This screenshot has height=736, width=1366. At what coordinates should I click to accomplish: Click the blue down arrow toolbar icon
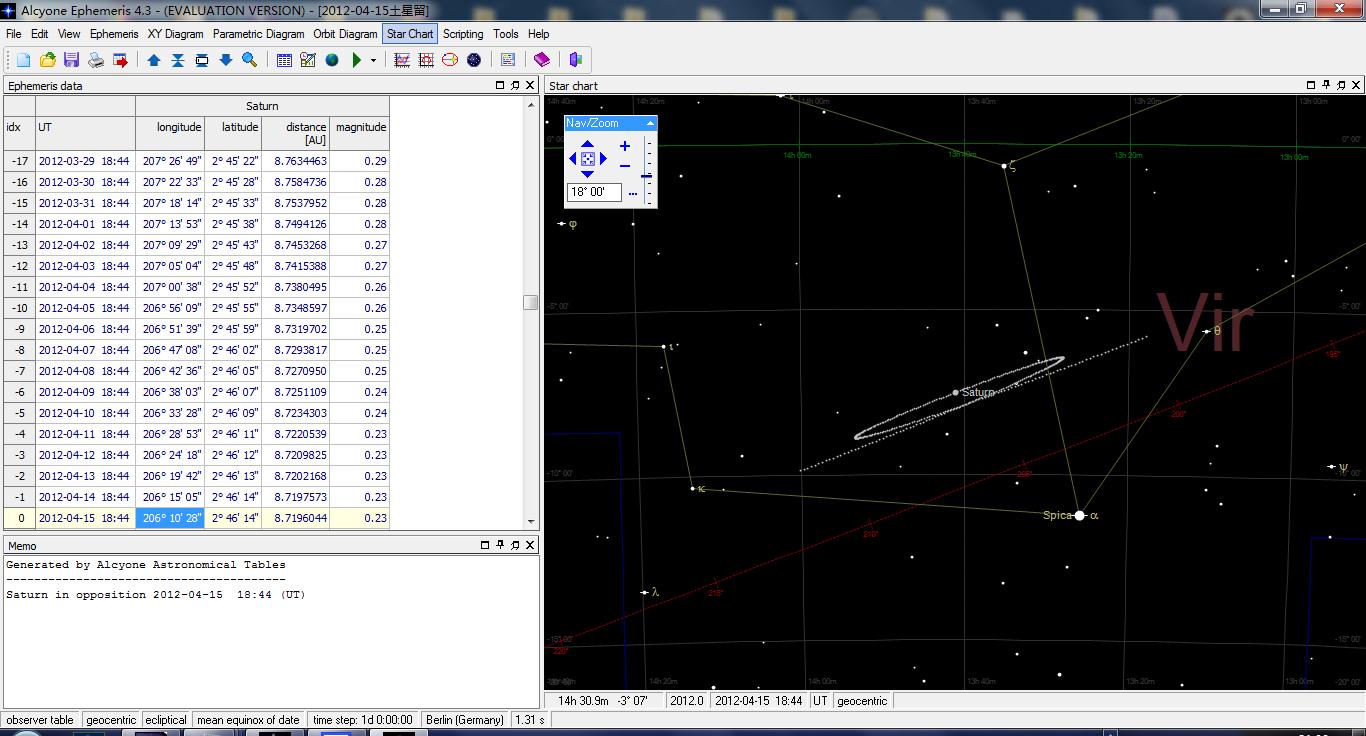226,60
